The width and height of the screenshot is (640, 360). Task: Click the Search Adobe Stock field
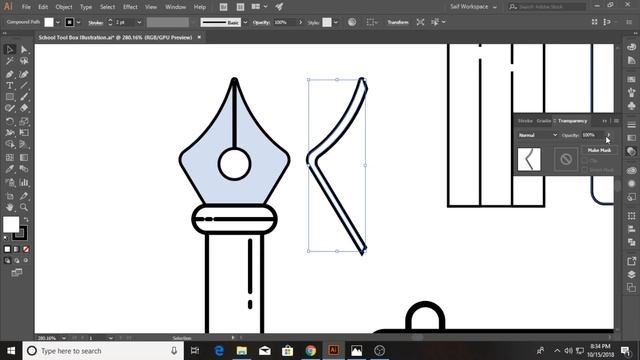(547, 7)
